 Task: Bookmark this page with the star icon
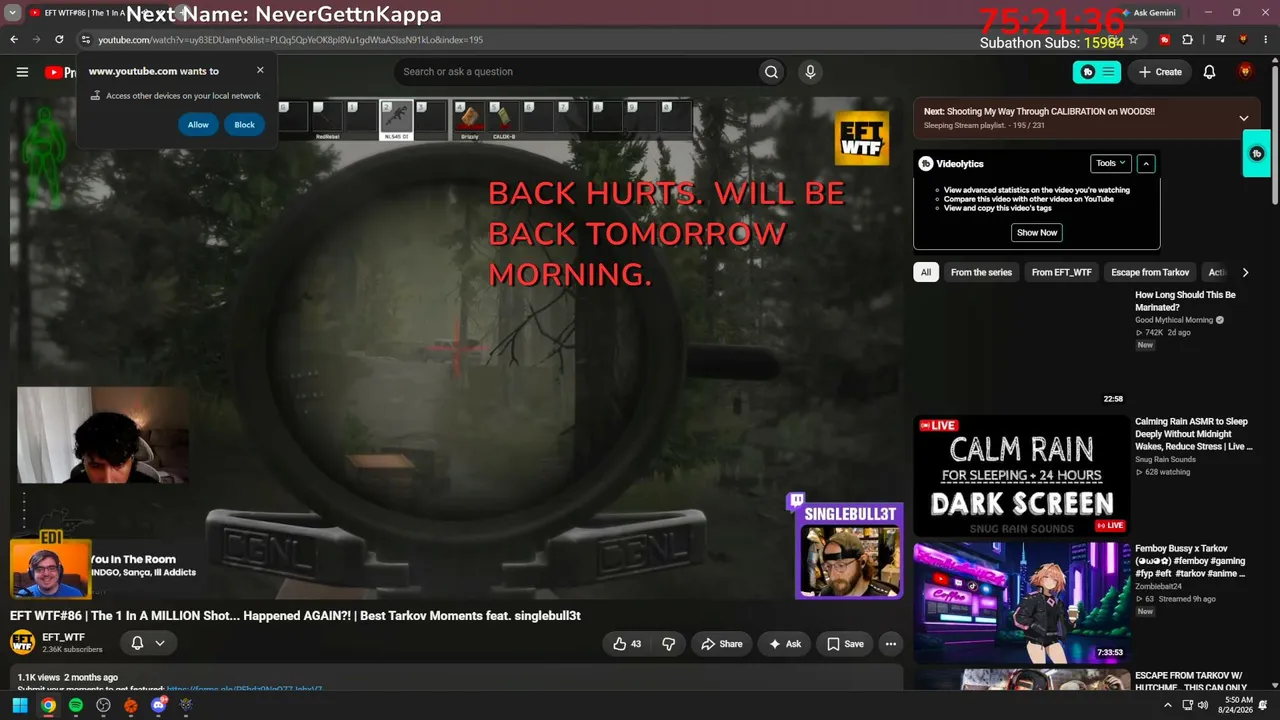coord(1133,40)
